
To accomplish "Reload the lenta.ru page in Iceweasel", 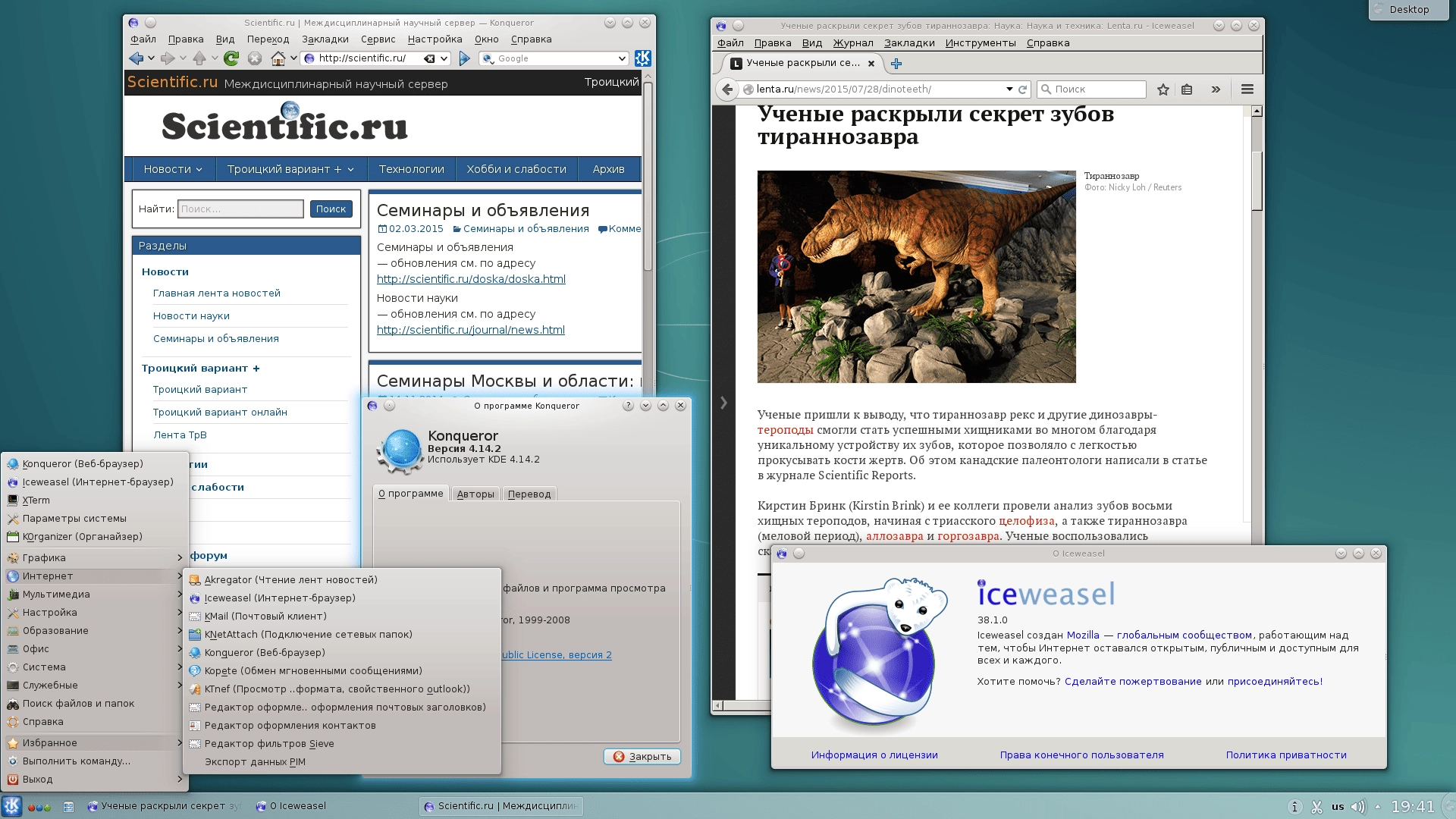I will coord(1022,89).
